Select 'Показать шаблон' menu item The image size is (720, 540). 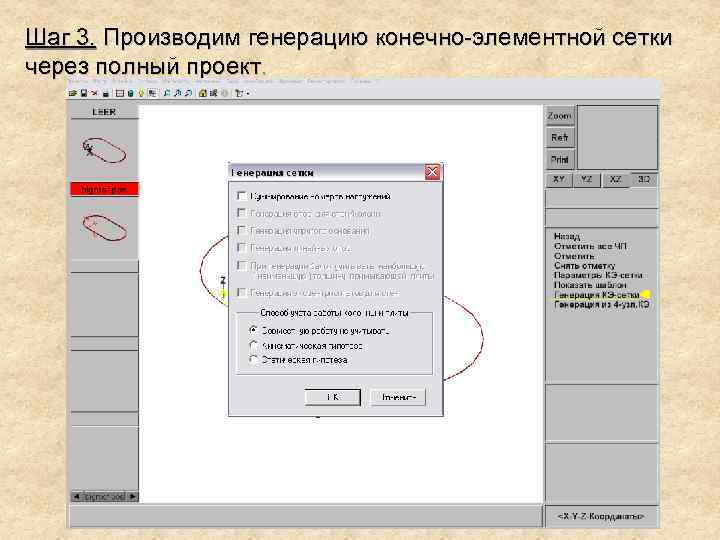tap(590, 285)
